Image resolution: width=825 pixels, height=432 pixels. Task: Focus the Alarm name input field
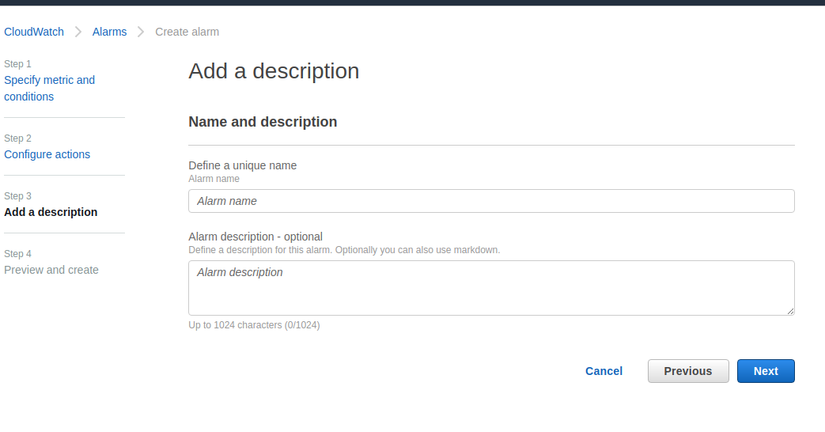(491, 201)
